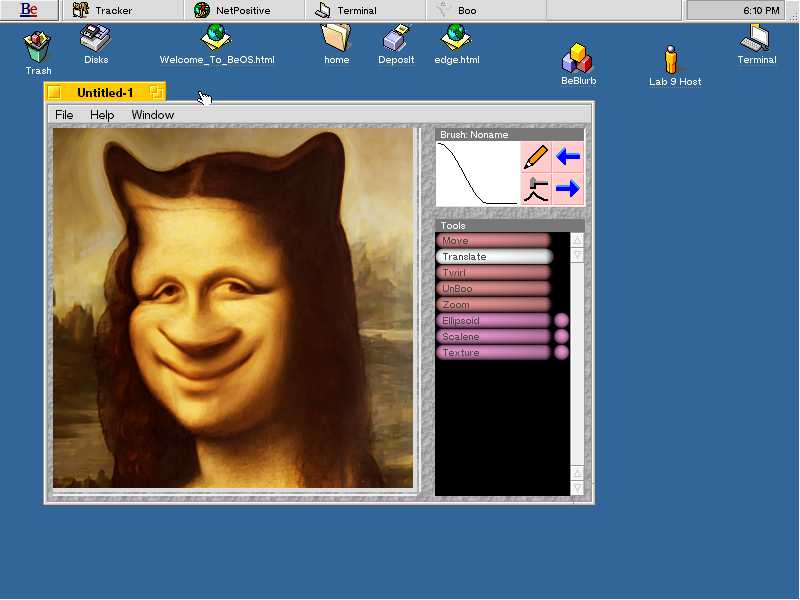This screenshot has height=600, width=800.
Task: Select the Move tool
Action: pyautogui.click(x=494, y=240)
